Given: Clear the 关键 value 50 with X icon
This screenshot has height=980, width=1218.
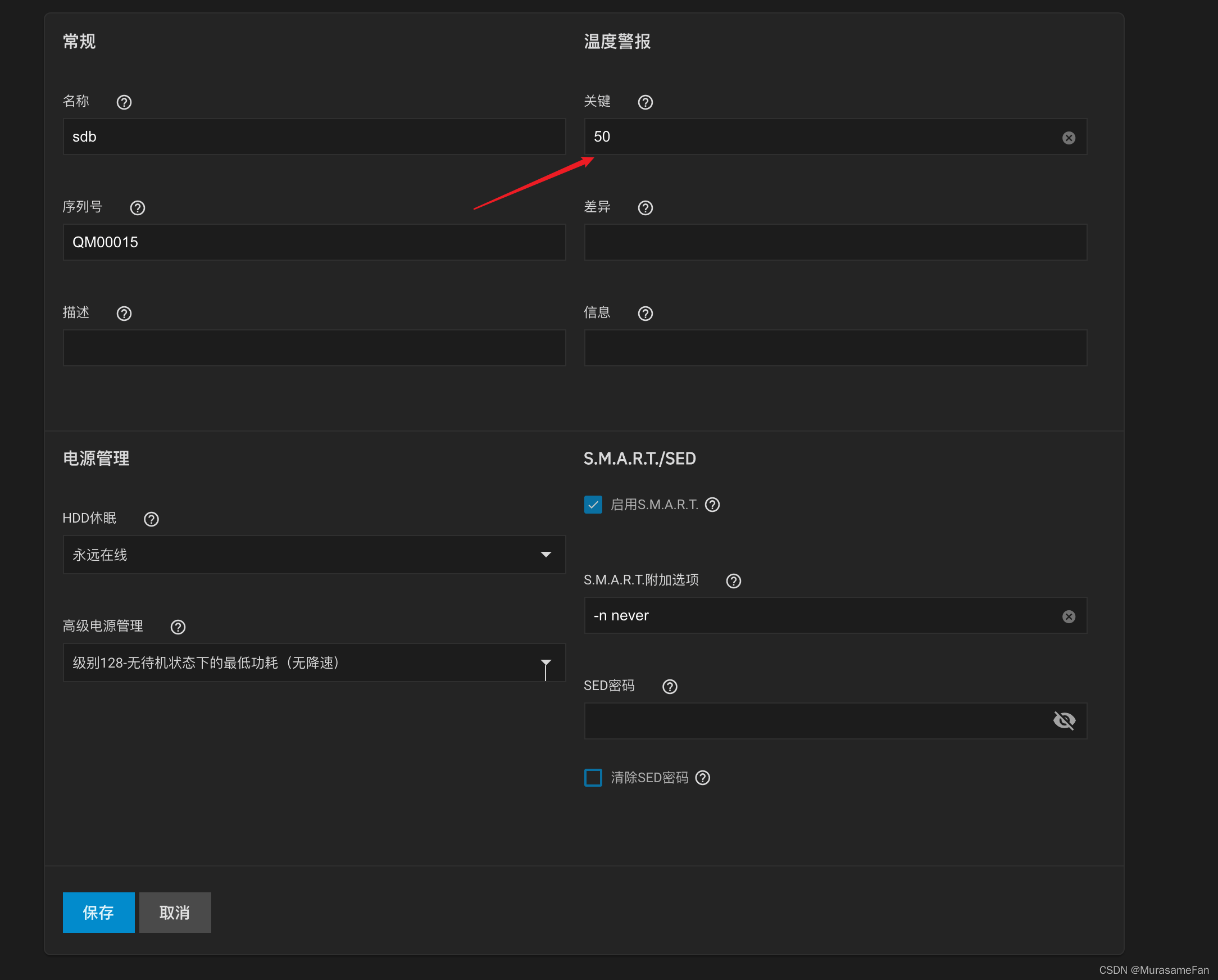Looking at the screenshot, I should pos(1069,138).
